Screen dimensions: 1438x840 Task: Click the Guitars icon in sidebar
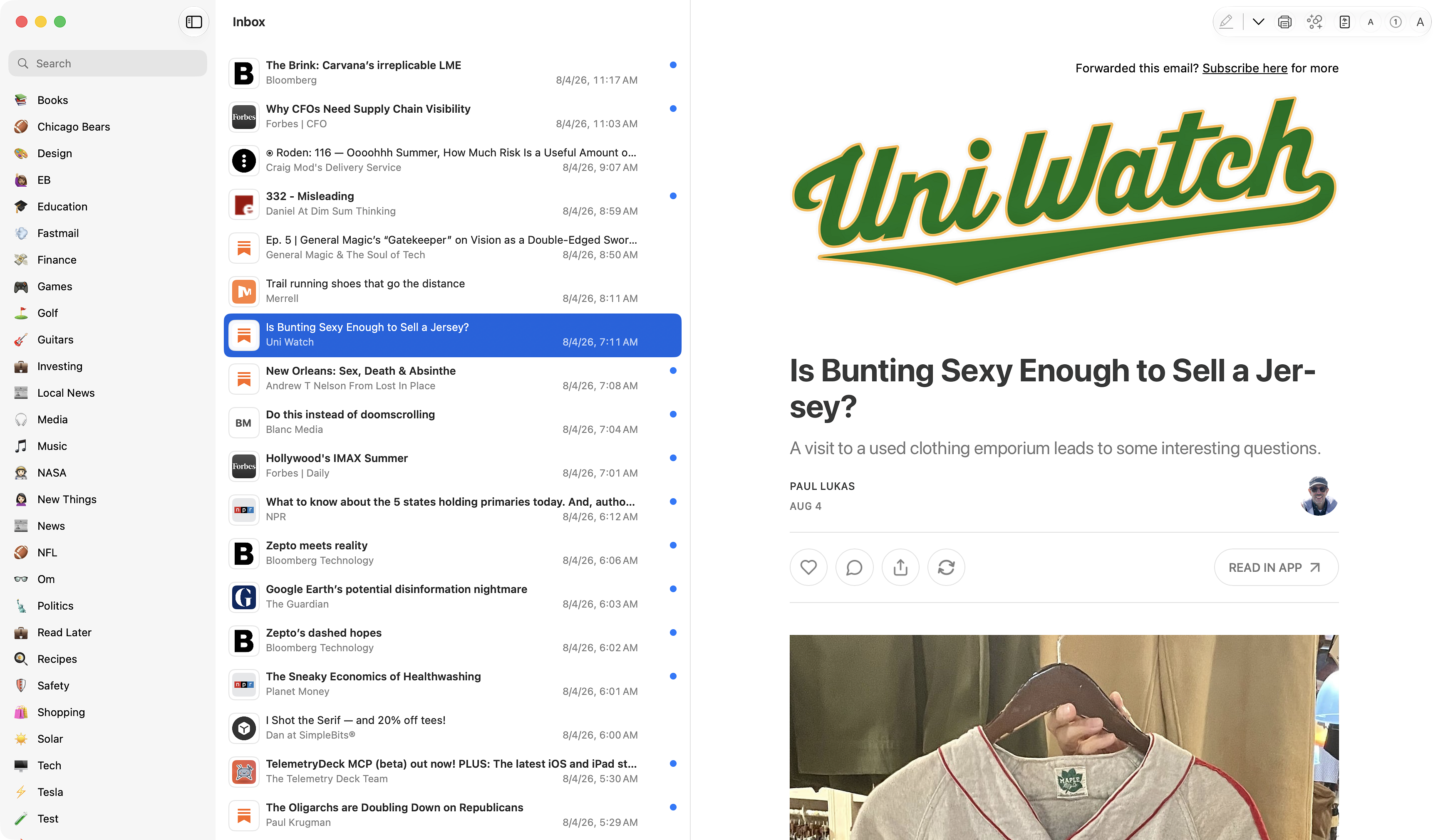click(21, 340)
